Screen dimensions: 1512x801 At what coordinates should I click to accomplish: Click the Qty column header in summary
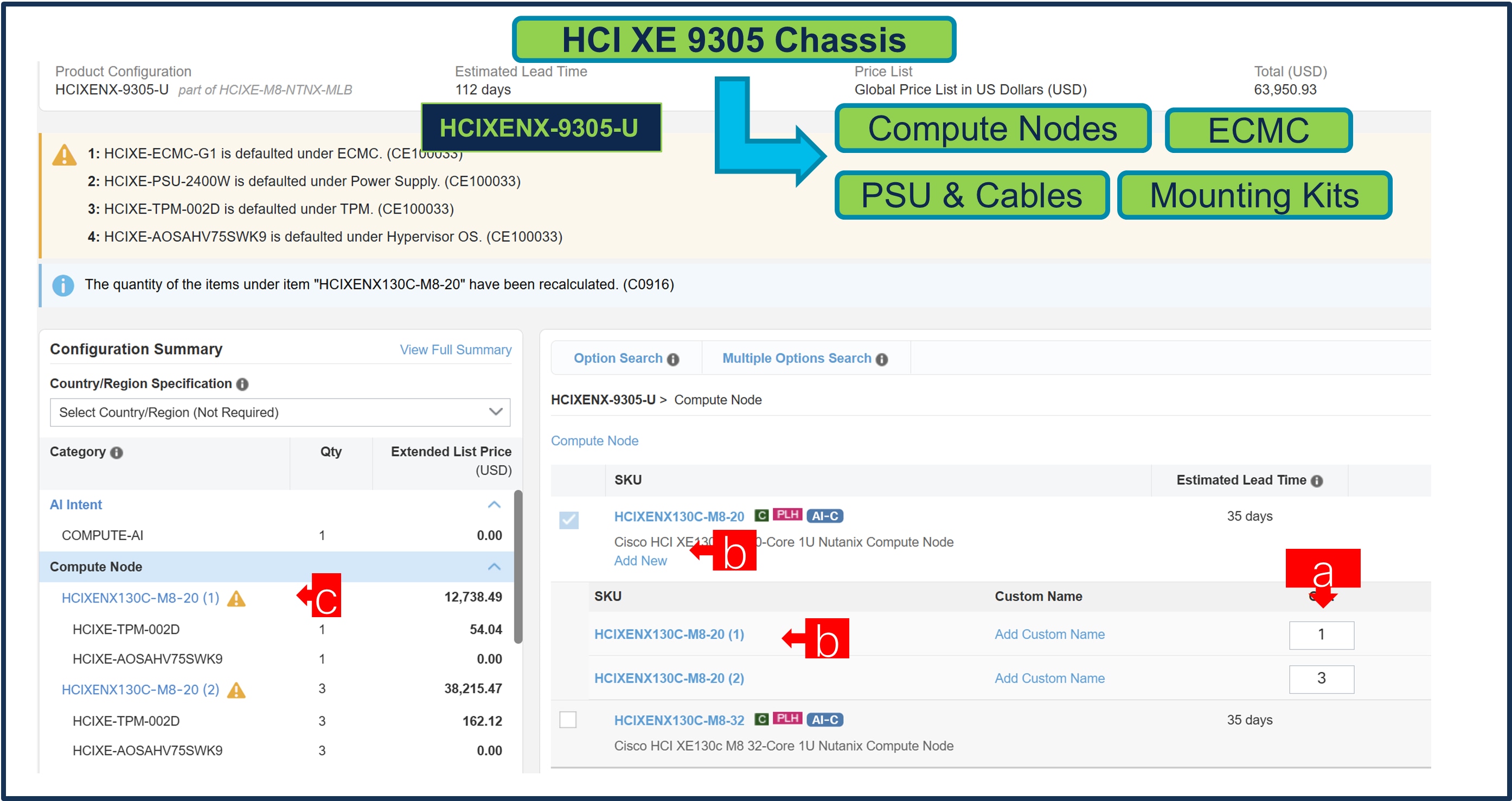coord(330,452)
